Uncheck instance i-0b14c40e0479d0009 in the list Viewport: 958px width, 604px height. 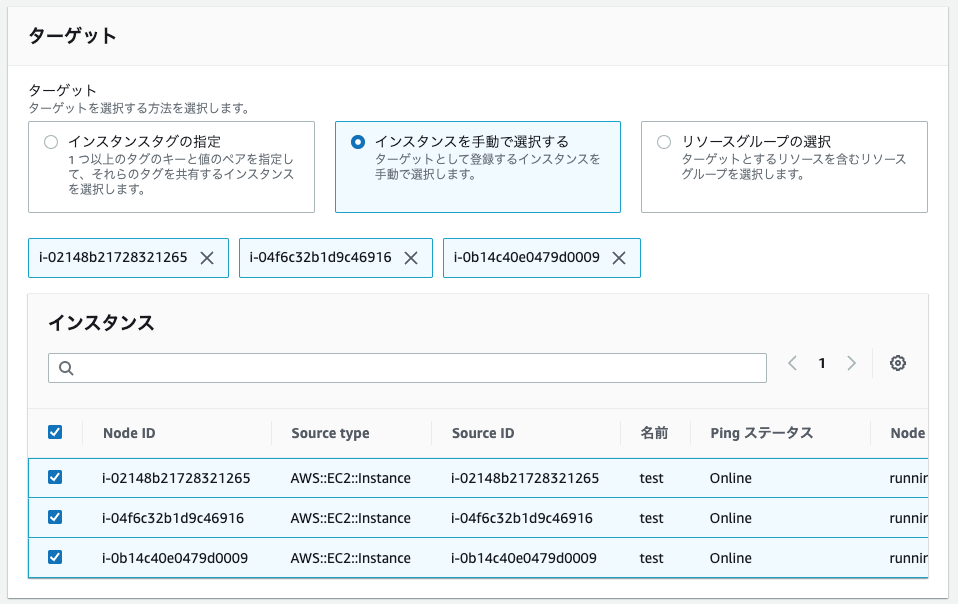[x=55, y=558]
